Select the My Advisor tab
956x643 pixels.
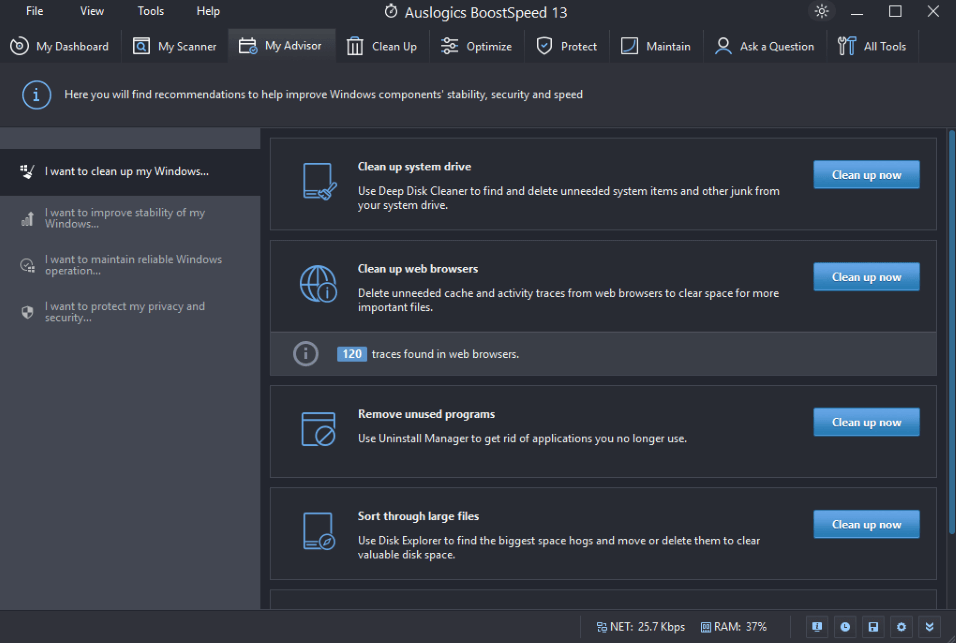281,46
